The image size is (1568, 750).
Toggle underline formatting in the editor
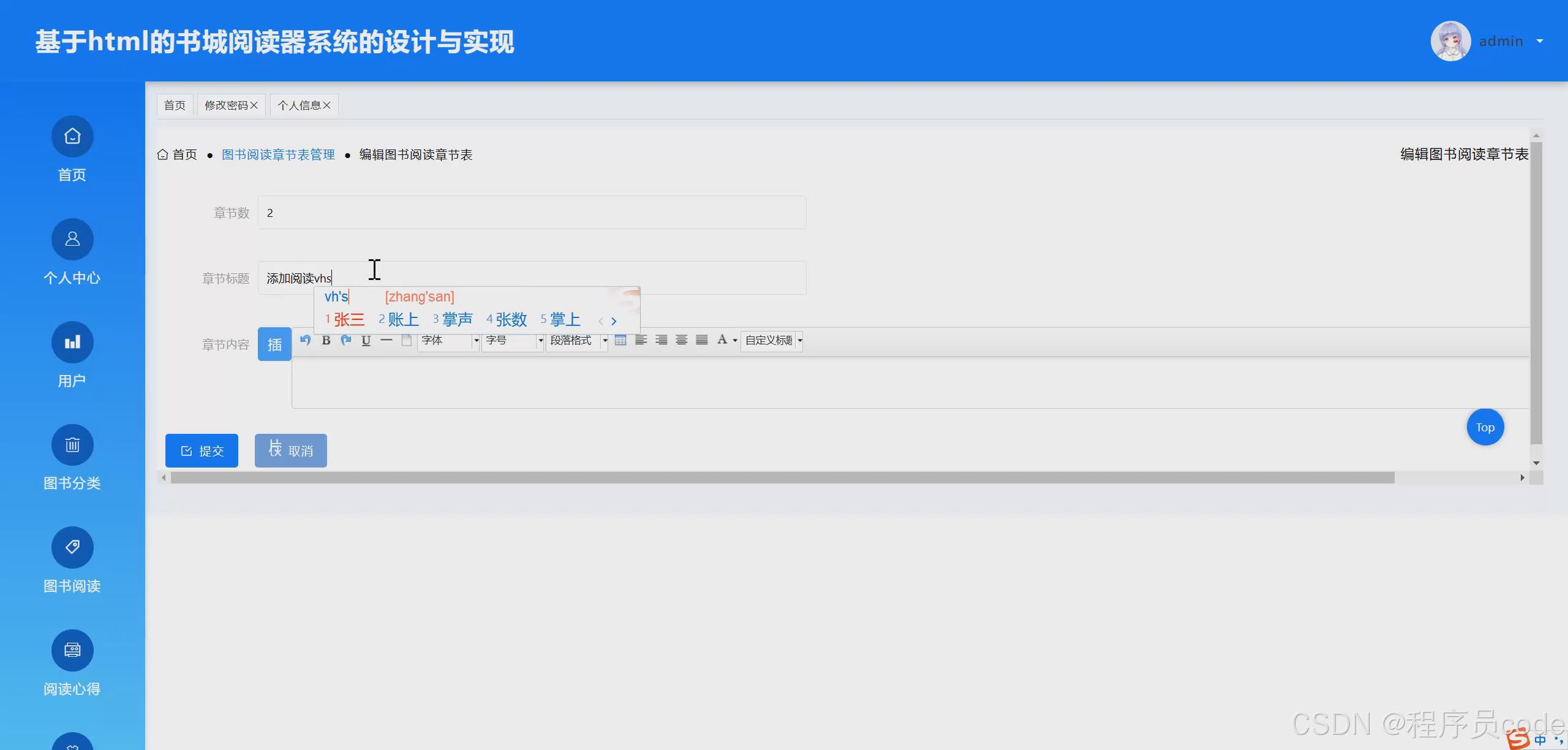pos(366,340)
